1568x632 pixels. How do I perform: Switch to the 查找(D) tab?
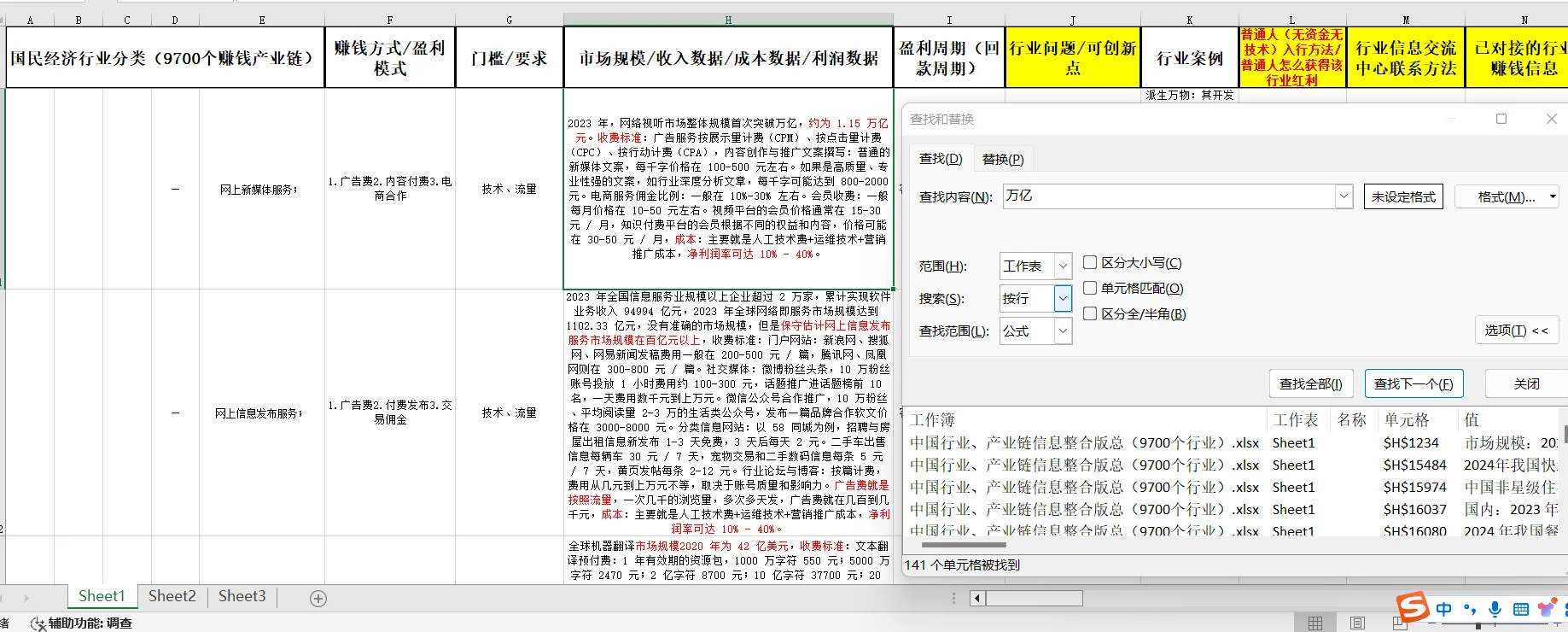[941, 159]
